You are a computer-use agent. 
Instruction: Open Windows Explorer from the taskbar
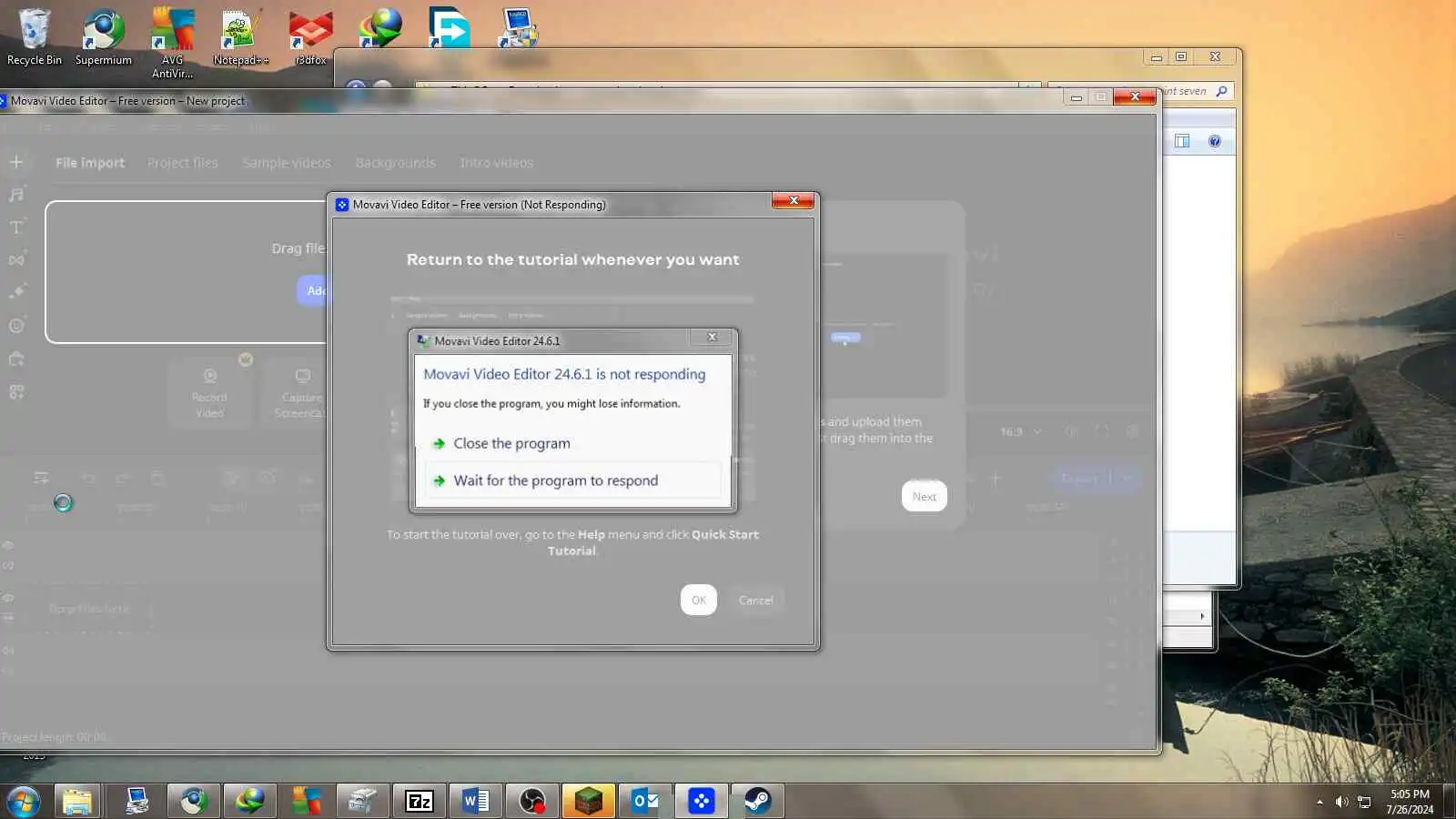coord(77,802)
